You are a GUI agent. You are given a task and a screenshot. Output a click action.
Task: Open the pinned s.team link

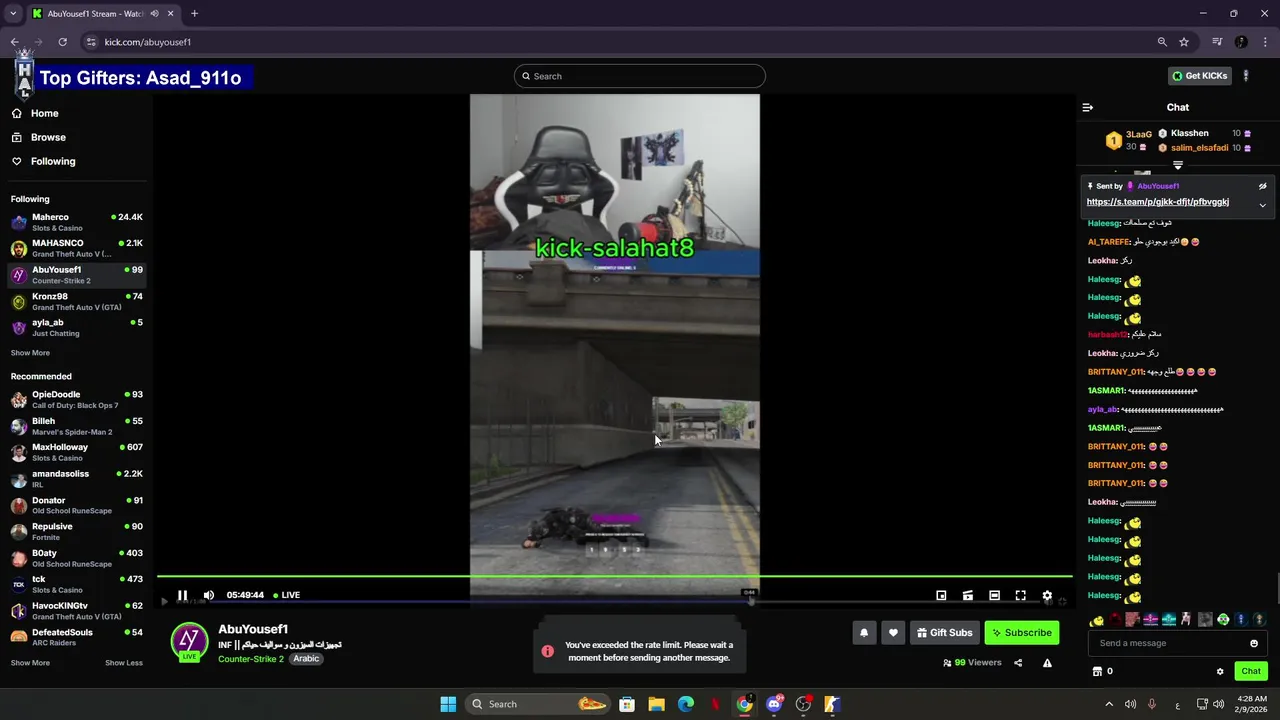1157,202
